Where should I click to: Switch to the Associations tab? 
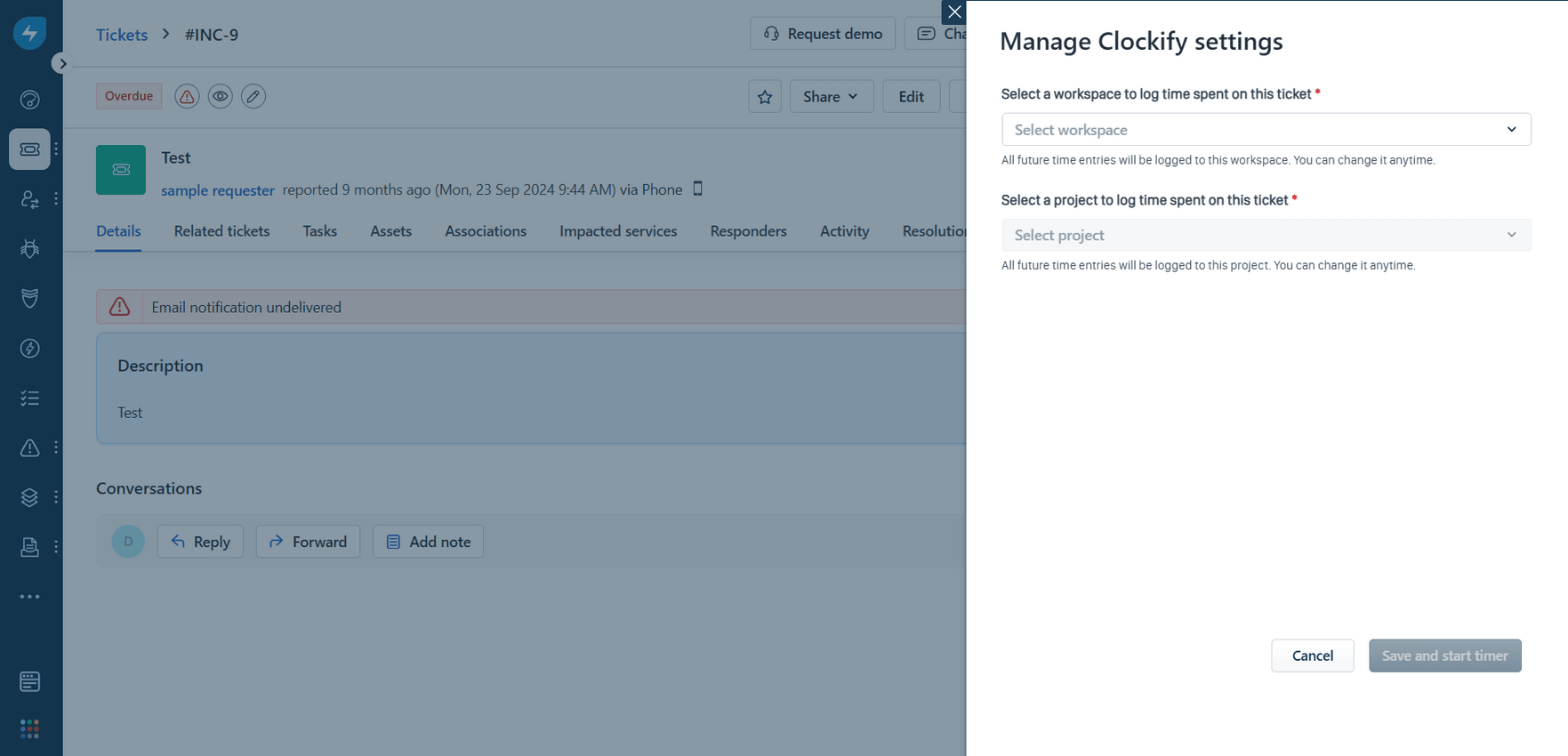coord(486,231)
